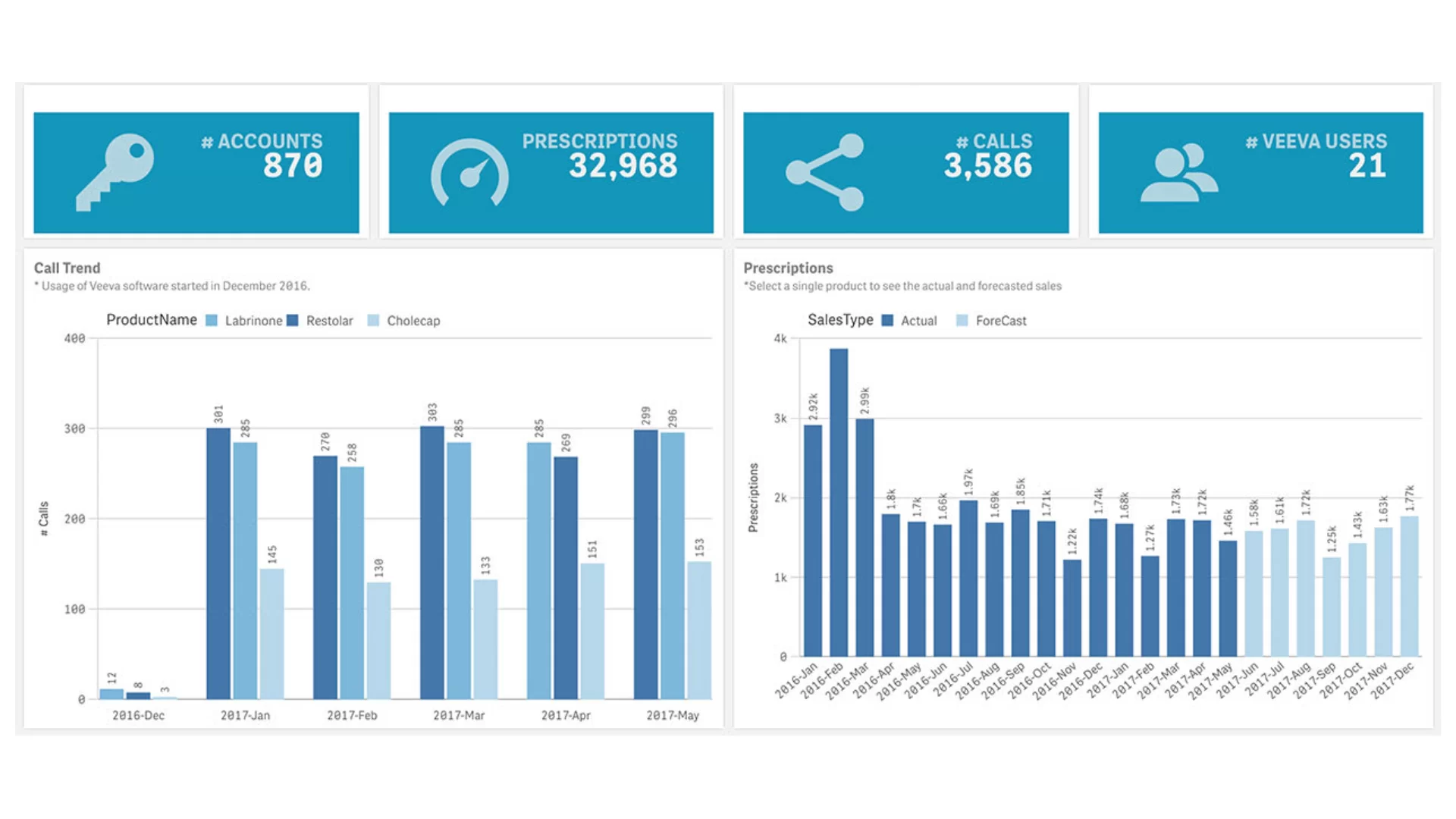
Task: Click the gauge icon on Prescriptions tile
Action: 469,174
